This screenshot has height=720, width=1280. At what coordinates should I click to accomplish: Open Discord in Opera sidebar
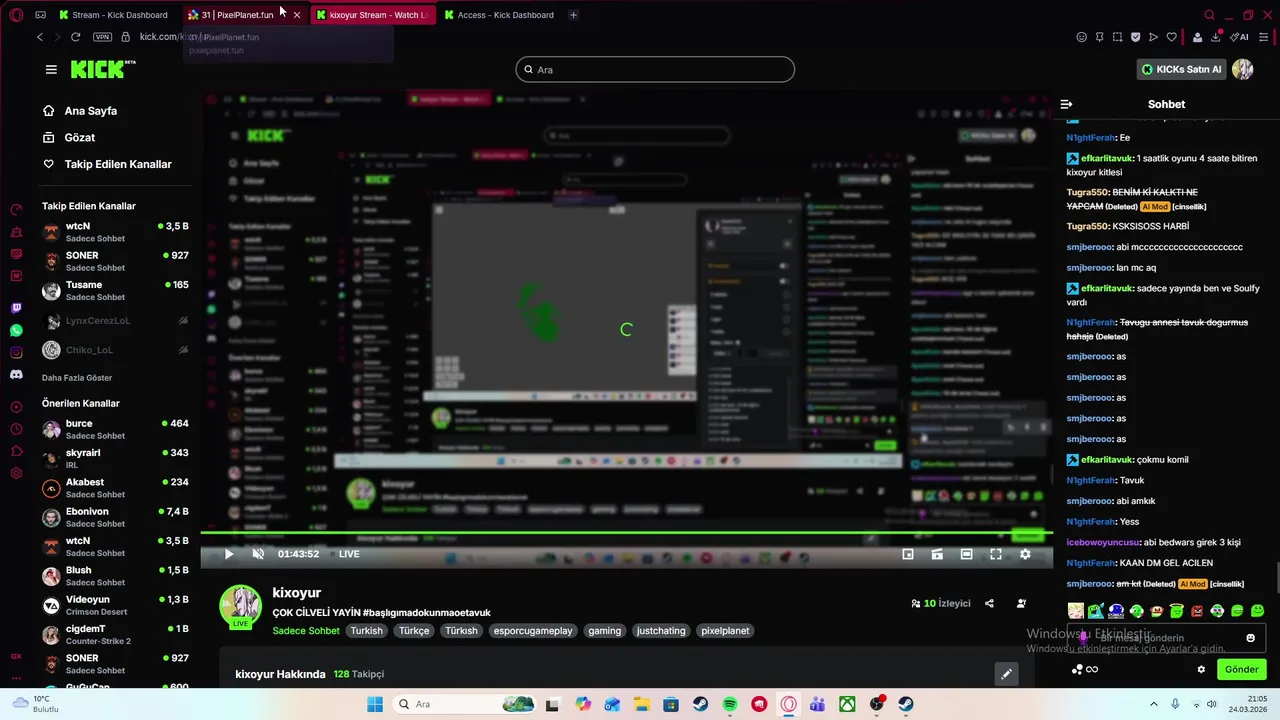(16, 374)
